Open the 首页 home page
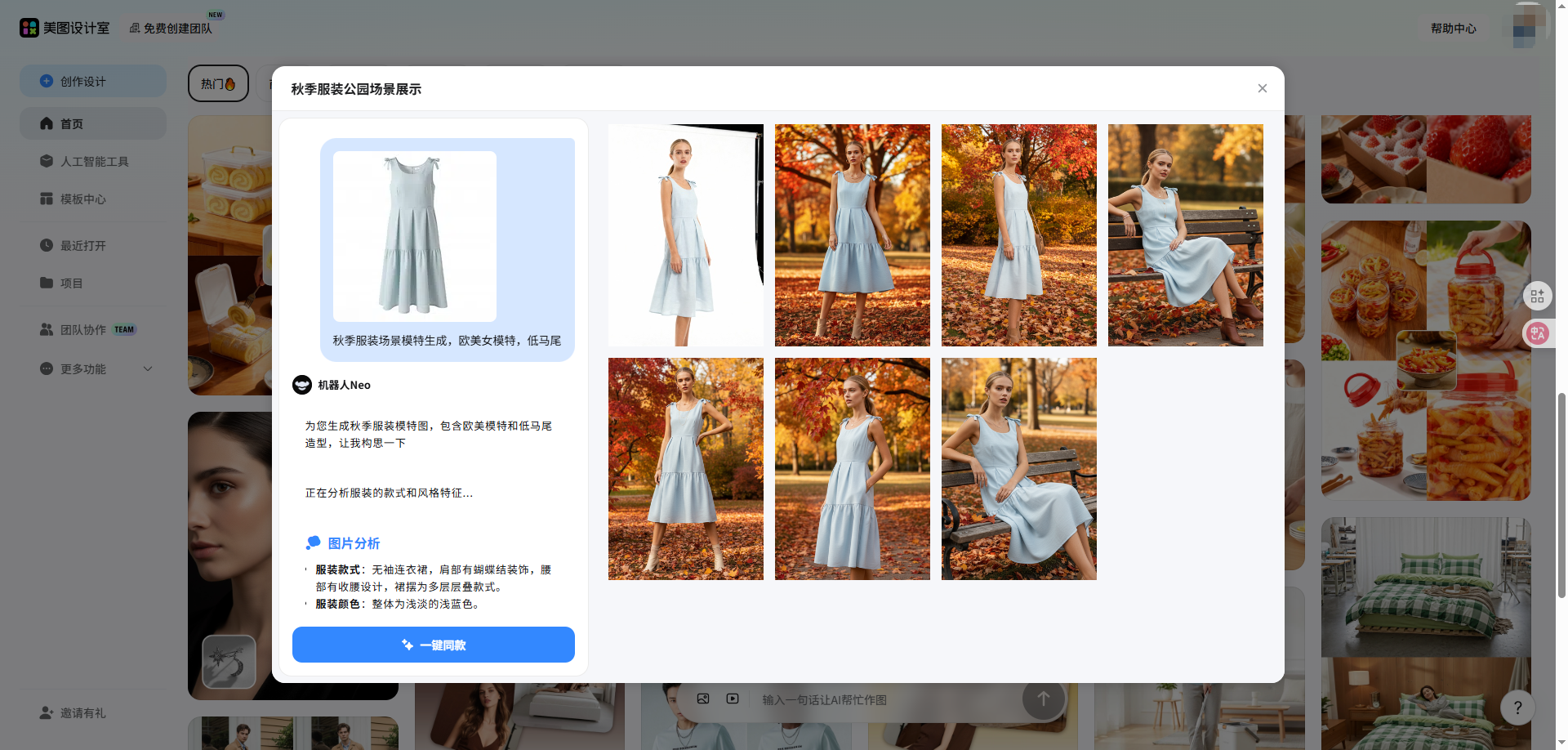Screen dimensions: 1568x750 click(x=92, y=123)
